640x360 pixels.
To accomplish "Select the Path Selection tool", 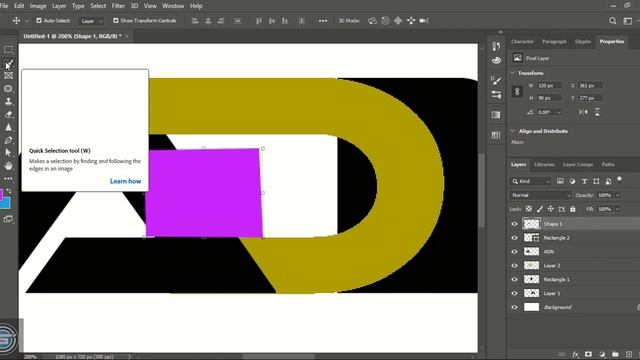I will coord(8,153).
